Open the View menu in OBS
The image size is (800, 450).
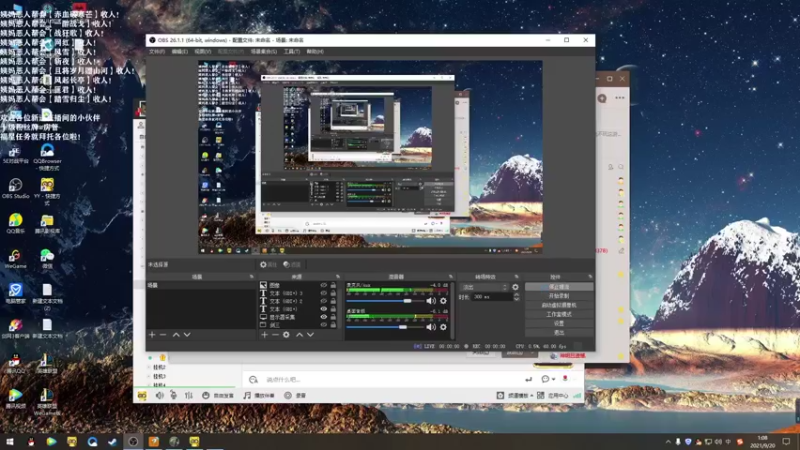[203, 52]
